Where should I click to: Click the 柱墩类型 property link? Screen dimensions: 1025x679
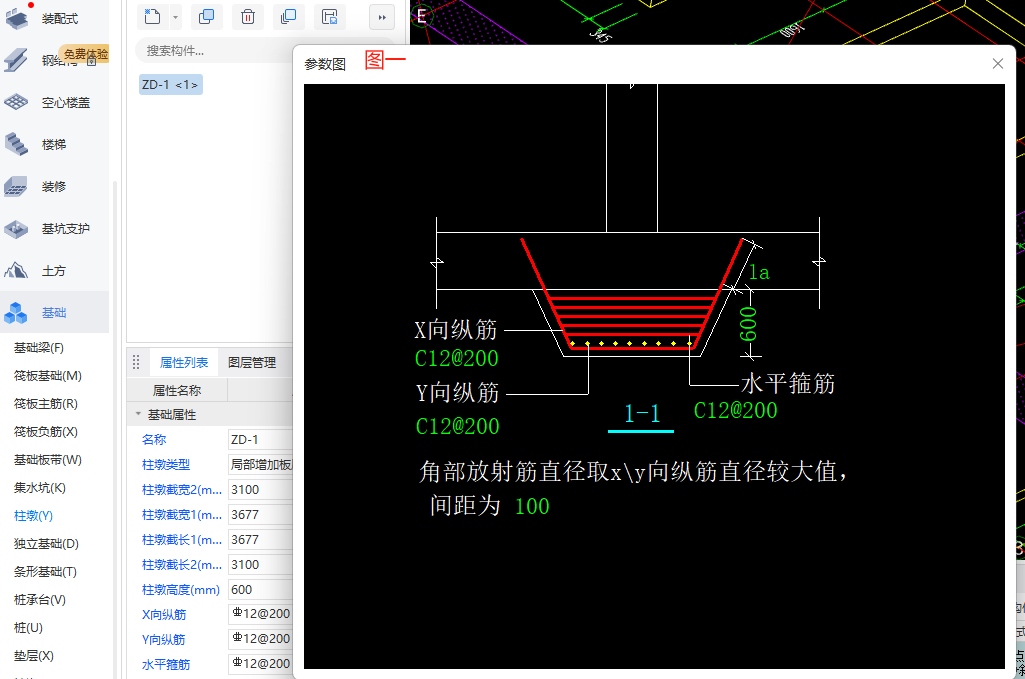tap(166, 465)
